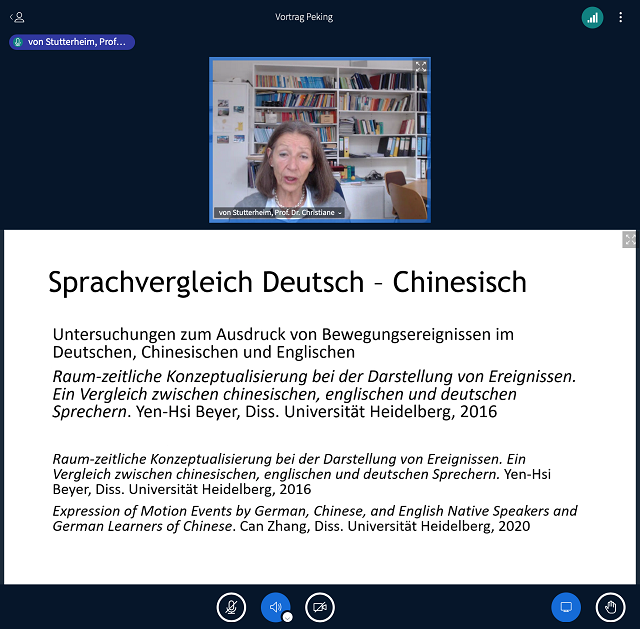Image resolution: width=640 pixels, height=629 pixels.
Task: Make the webcam video fullscreen
Action: tap(421, 67)
